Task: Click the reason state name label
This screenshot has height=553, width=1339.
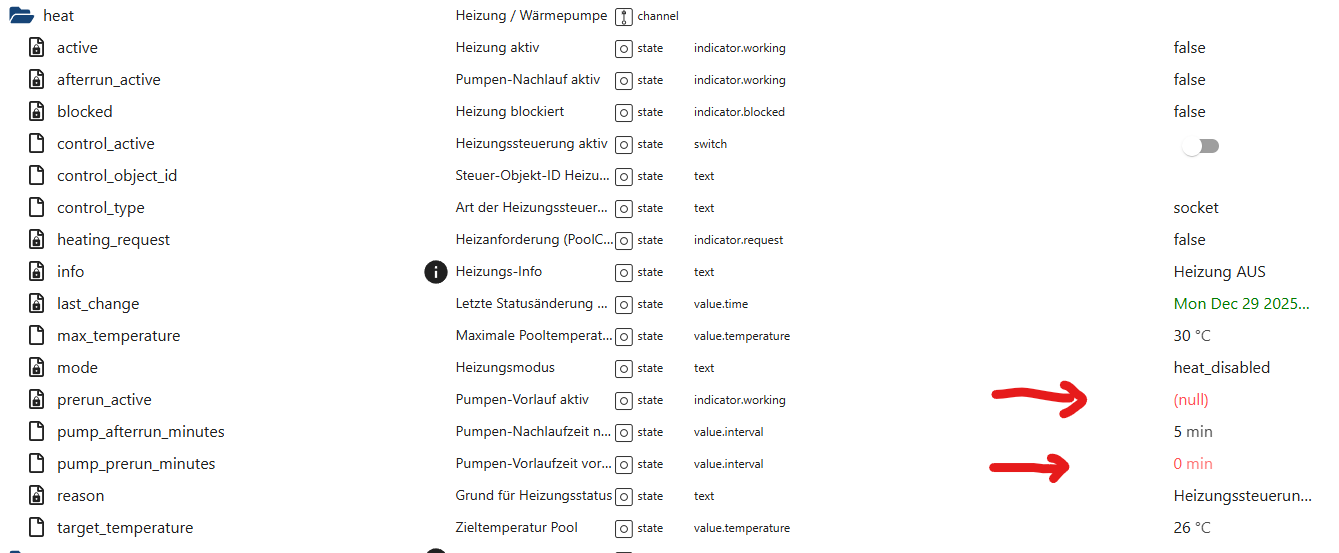Action: 80,496
